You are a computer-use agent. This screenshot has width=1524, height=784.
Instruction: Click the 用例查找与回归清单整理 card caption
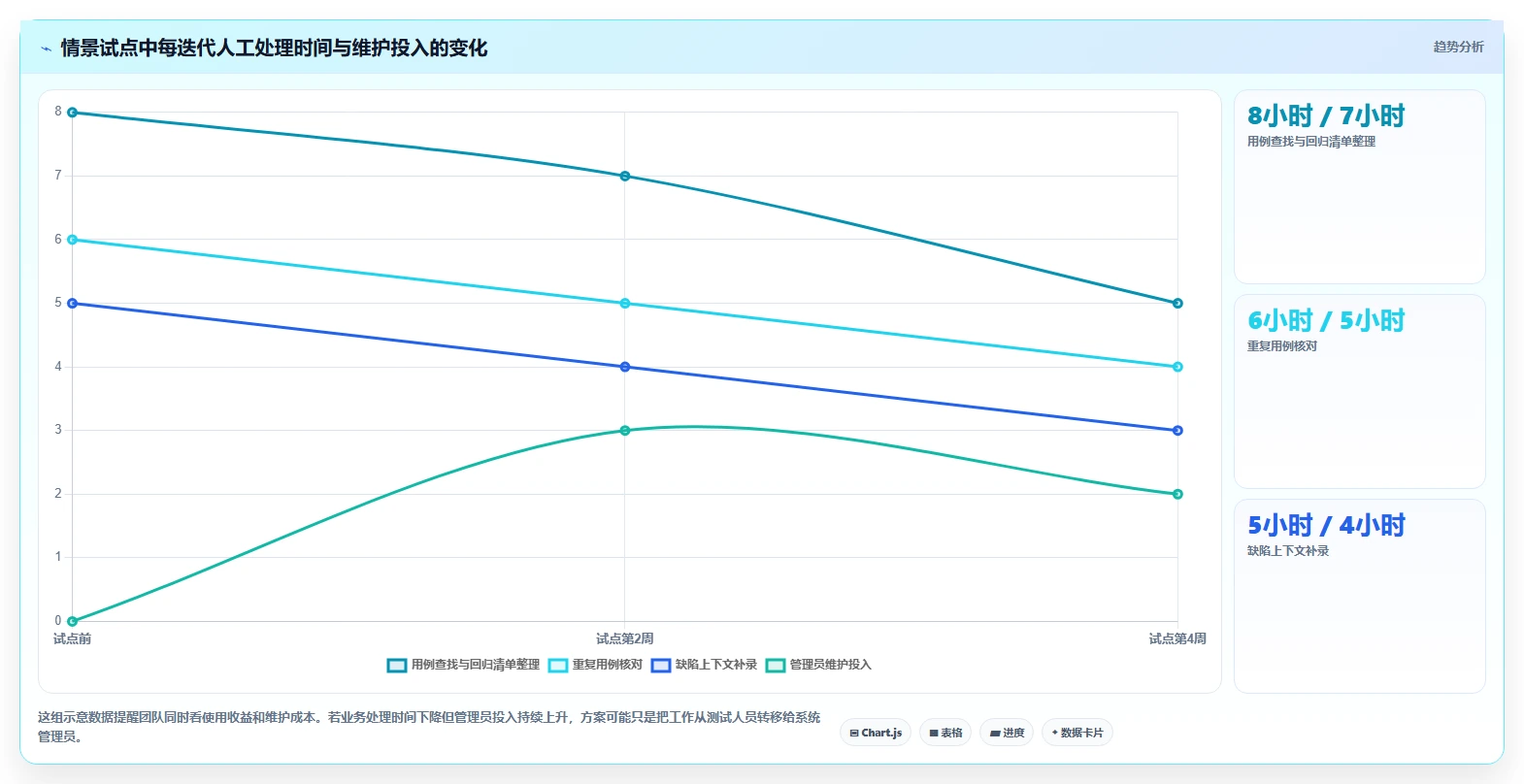click(1311, 142)
